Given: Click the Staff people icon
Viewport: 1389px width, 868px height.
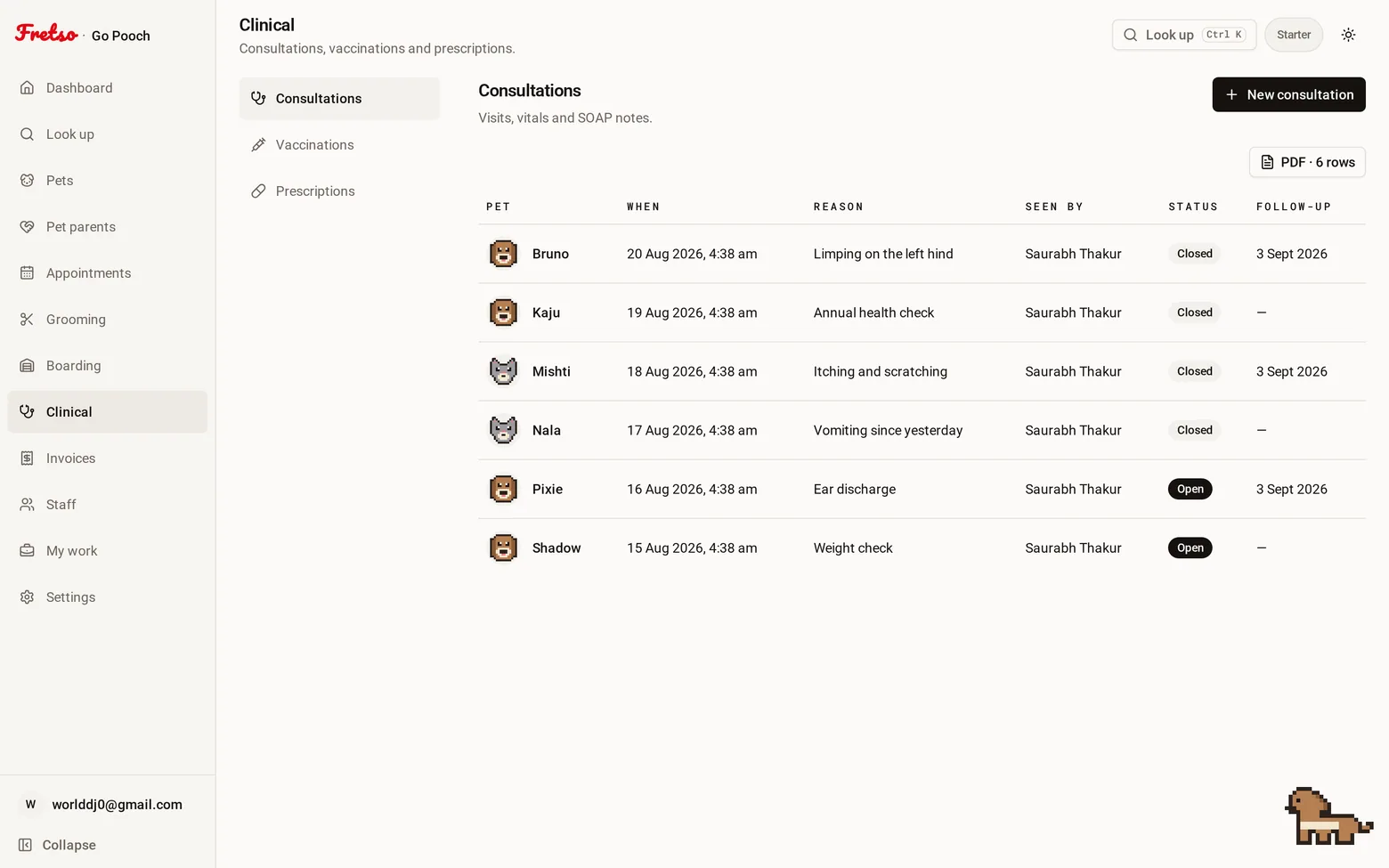Looking at the screenshot, I should 27,505.
